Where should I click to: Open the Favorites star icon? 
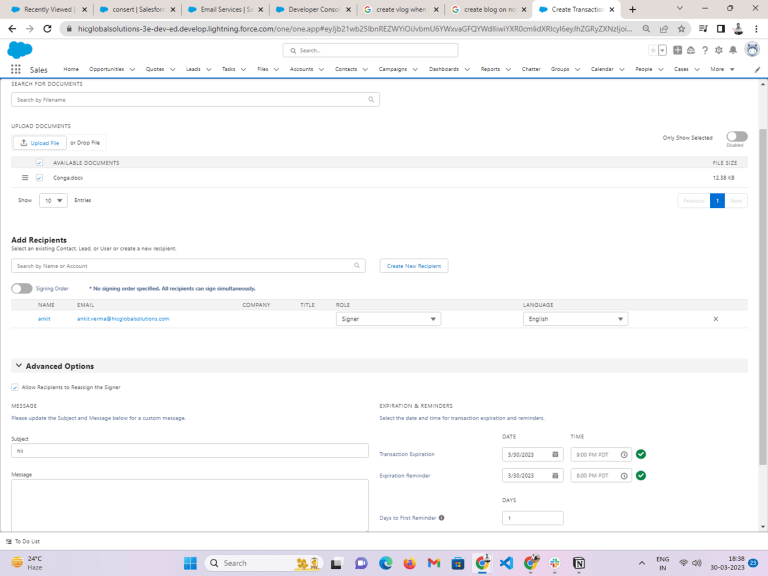(x=652, y=50)
